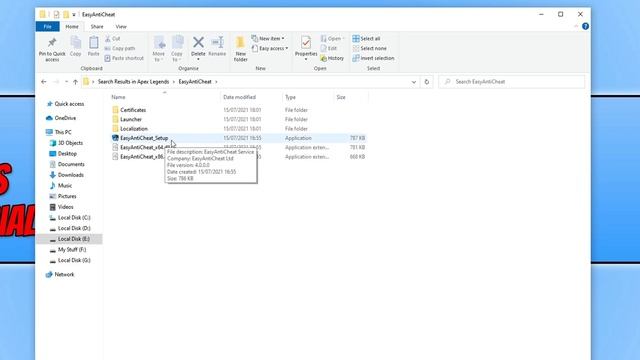
Task: Open Documents in navigation pane
Action: point(67,164)
